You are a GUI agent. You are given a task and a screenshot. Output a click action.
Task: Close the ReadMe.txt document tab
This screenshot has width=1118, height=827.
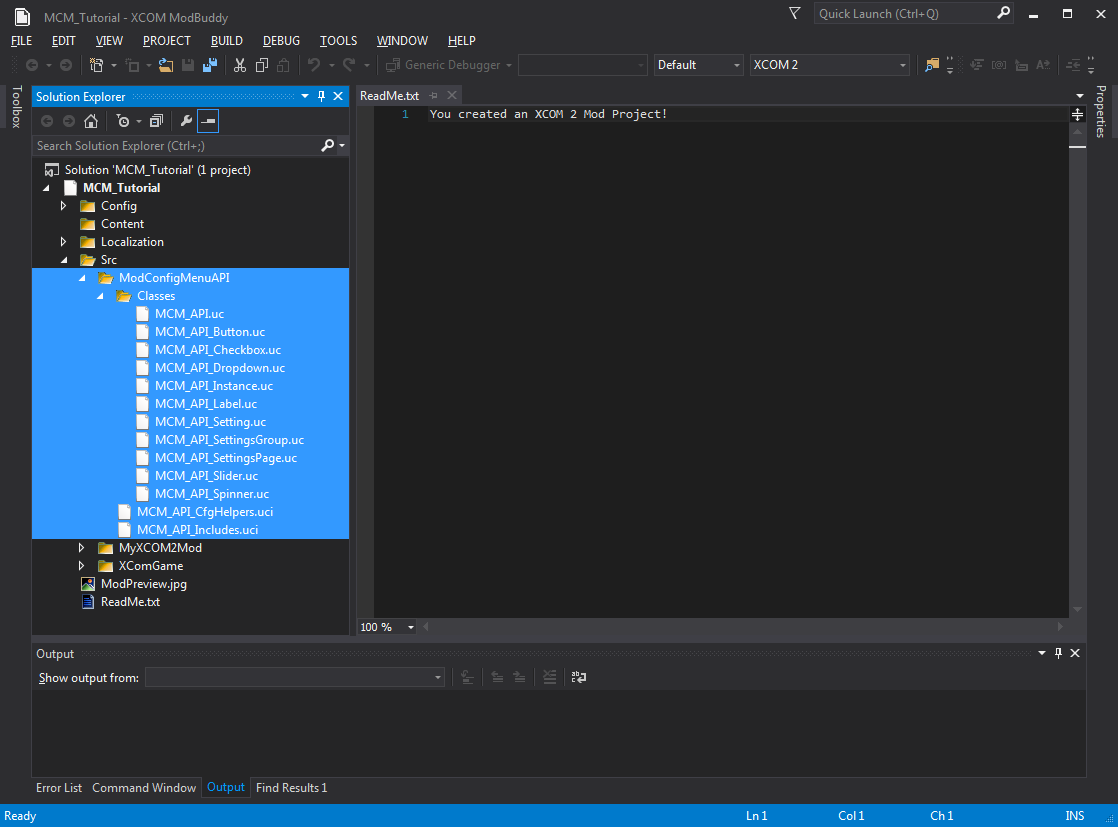point(451,96)
